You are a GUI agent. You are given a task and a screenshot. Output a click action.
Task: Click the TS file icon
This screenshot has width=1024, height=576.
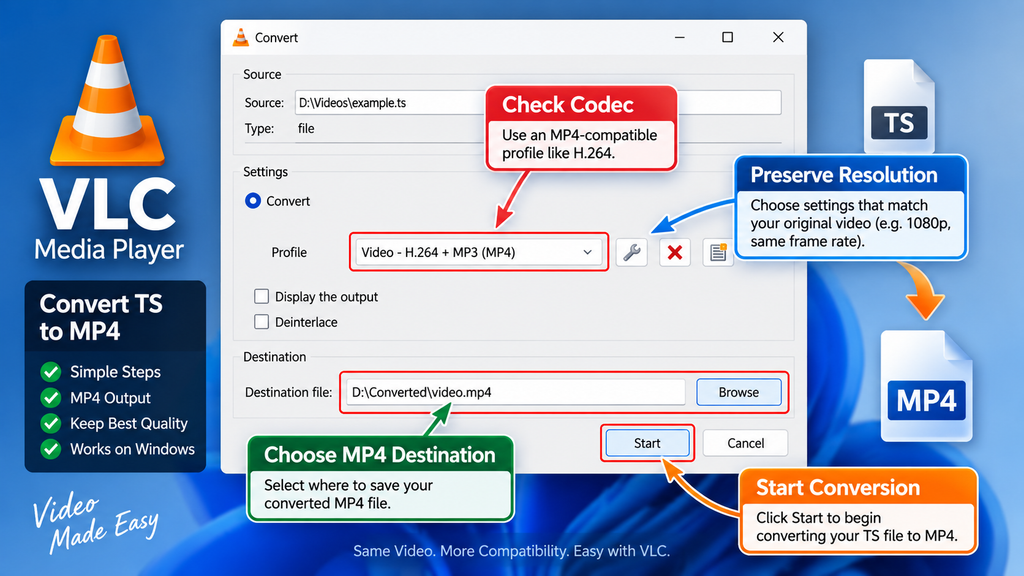[x=899, y=106]
